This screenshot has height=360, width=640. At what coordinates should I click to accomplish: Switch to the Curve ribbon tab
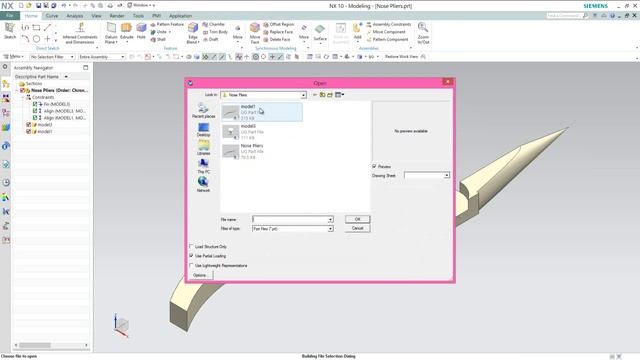click(52, 16)
